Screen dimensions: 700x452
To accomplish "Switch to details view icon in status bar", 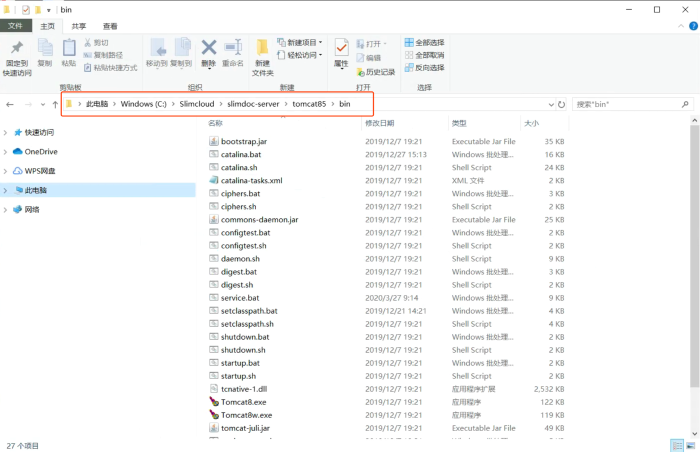I will point(677,445).
